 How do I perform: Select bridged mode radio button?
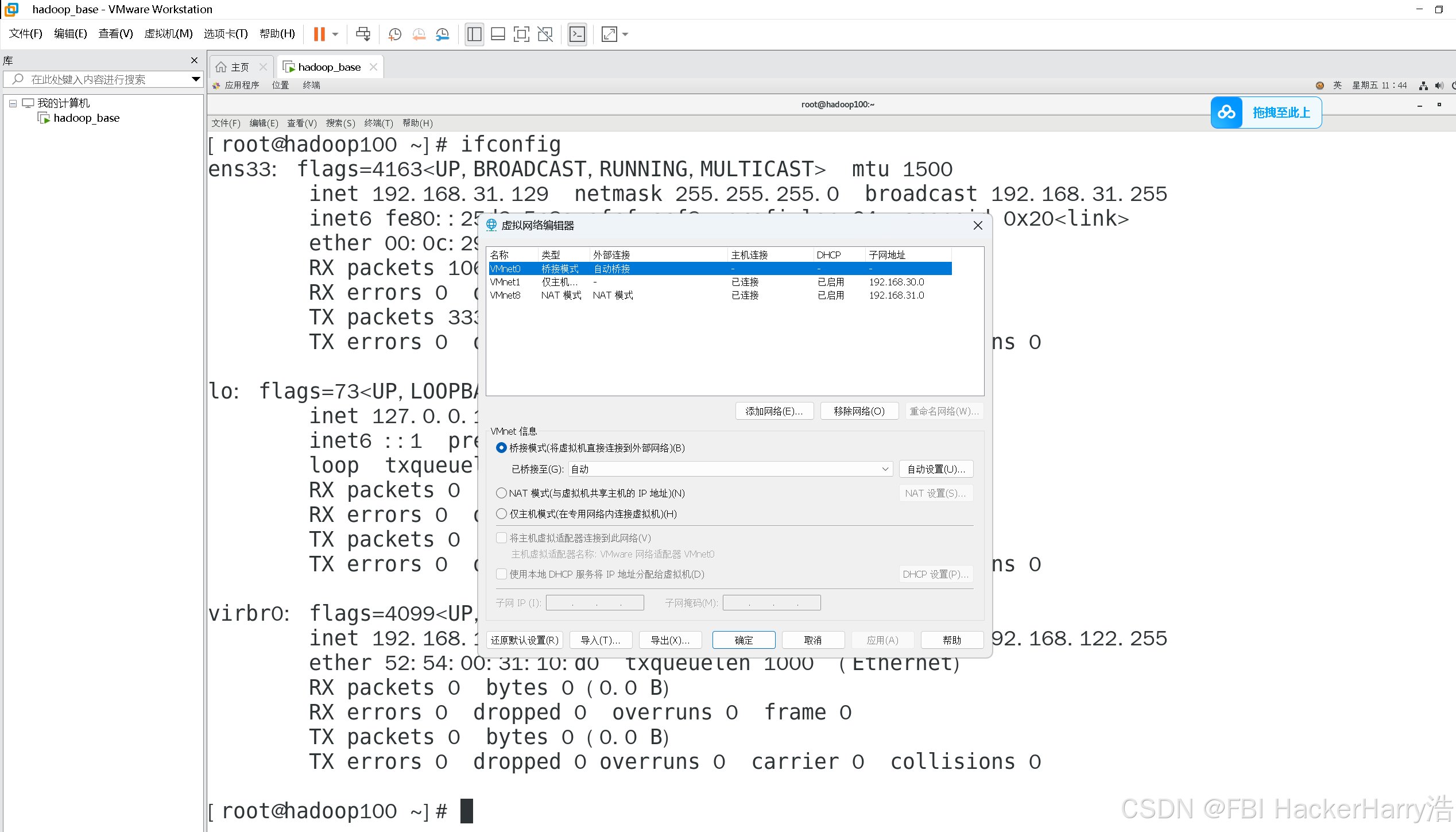click(501, 448)
